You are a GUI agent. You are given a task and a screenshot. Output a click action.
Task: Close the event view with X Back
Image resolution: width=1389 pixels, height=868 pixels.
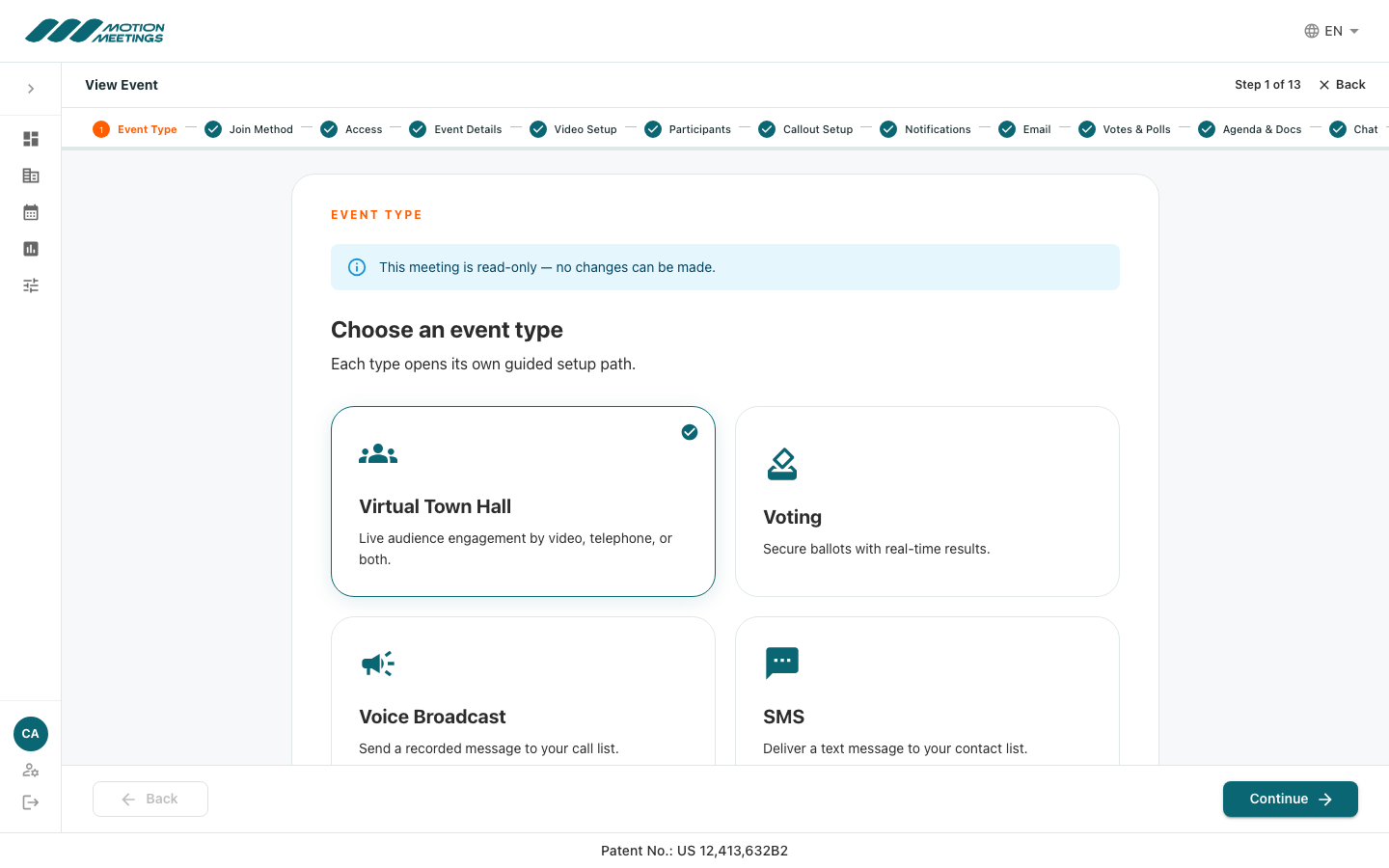[1342, 85]
